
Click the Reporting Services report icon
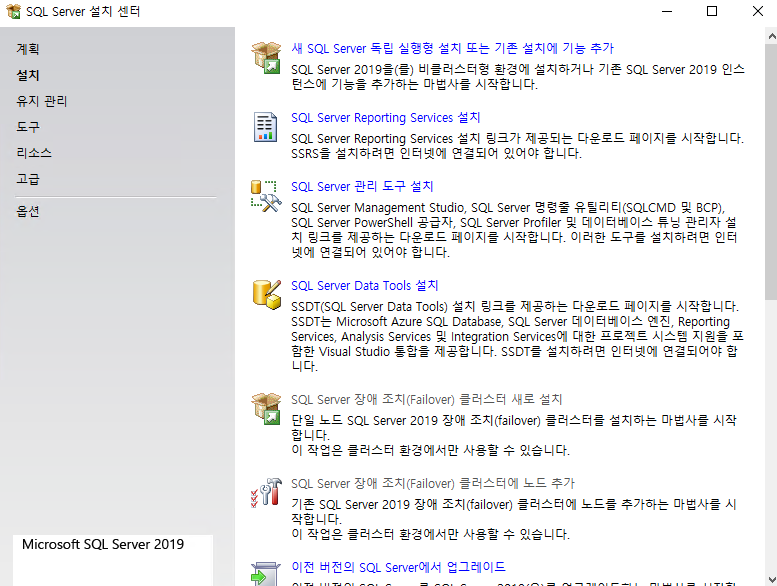coord(265,127)
